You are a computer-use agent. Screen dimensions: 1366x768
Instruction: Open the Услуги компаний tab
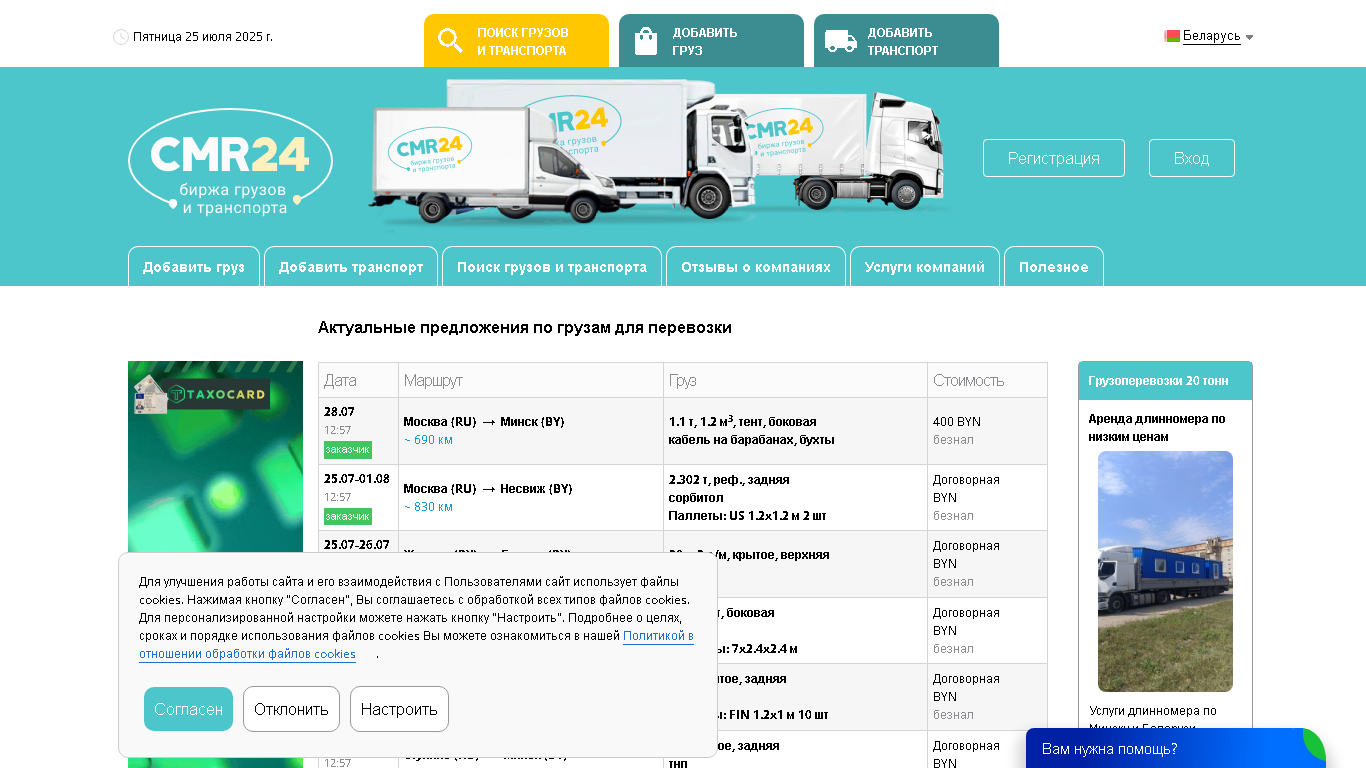coord(925,267)
